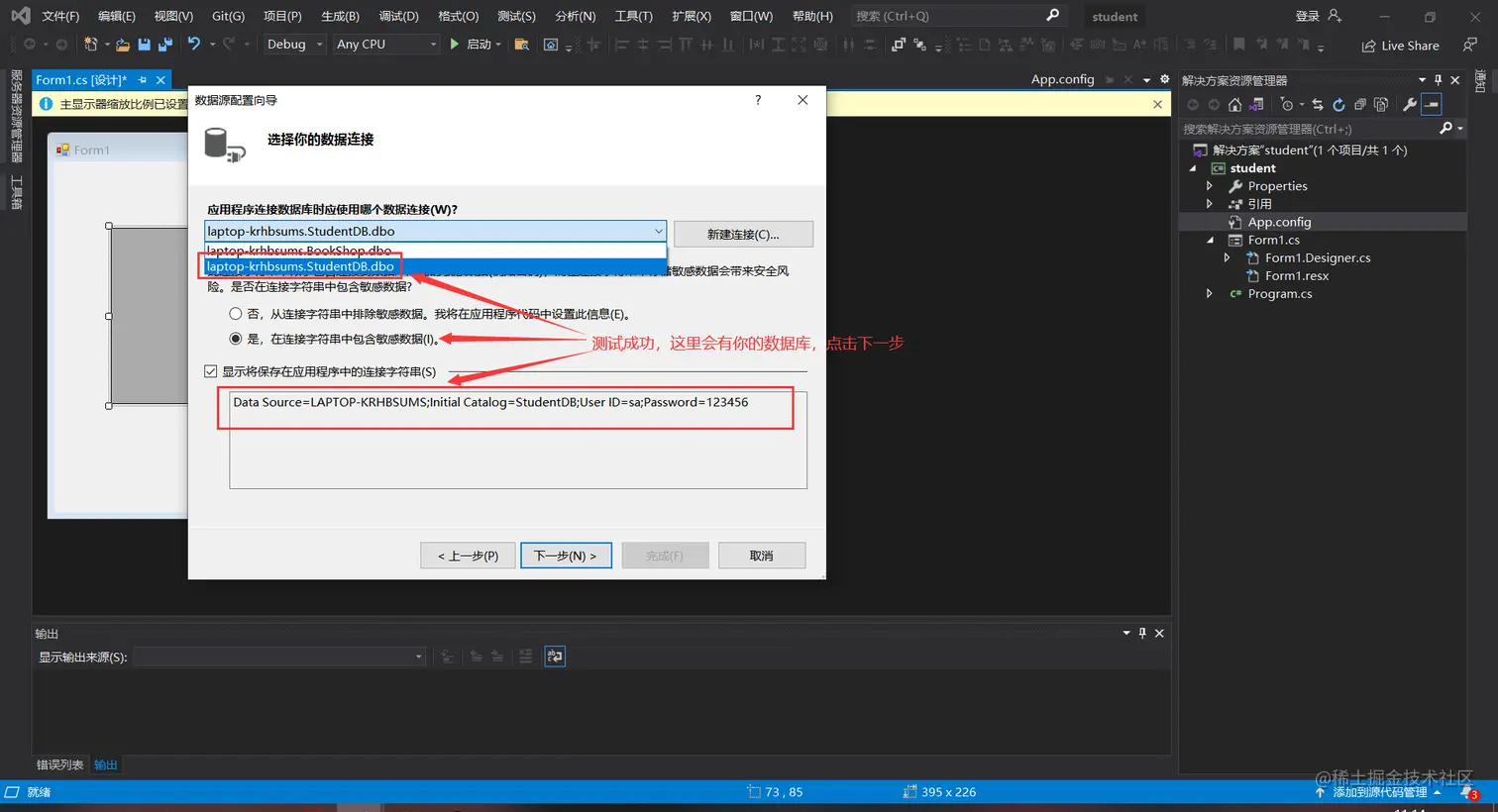Click the feedback icon beside Live Share
The image size is (1498, 812).
(x=1470, y=45)
